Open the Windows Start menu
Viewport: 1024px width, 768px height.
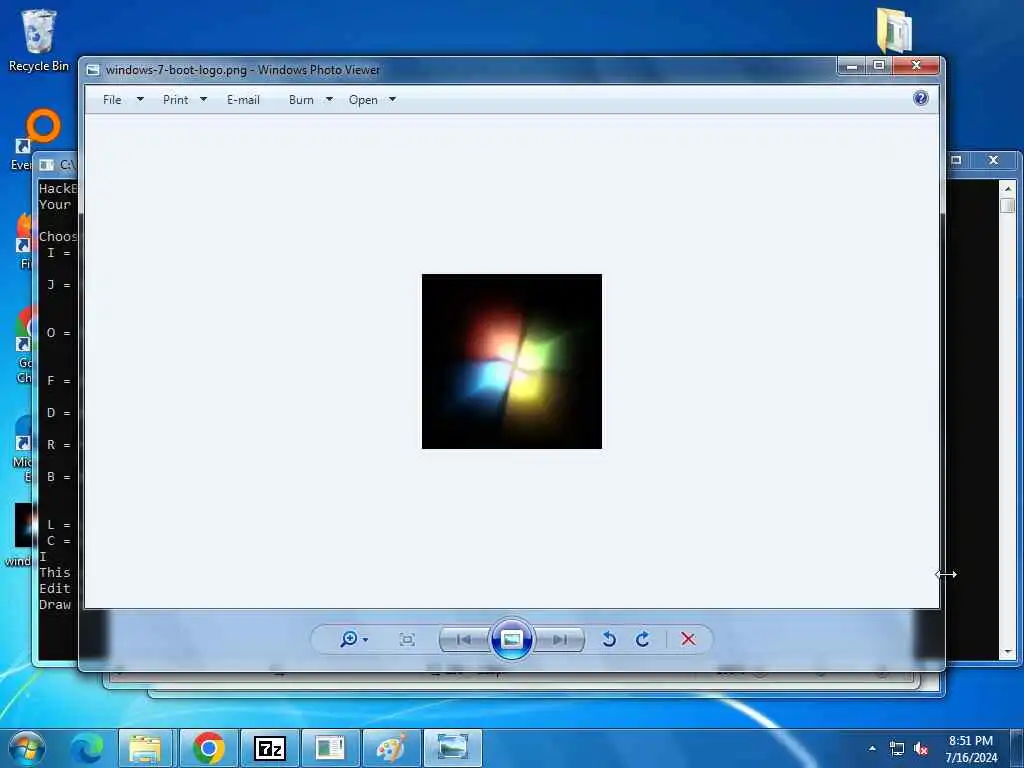point(27,748)
